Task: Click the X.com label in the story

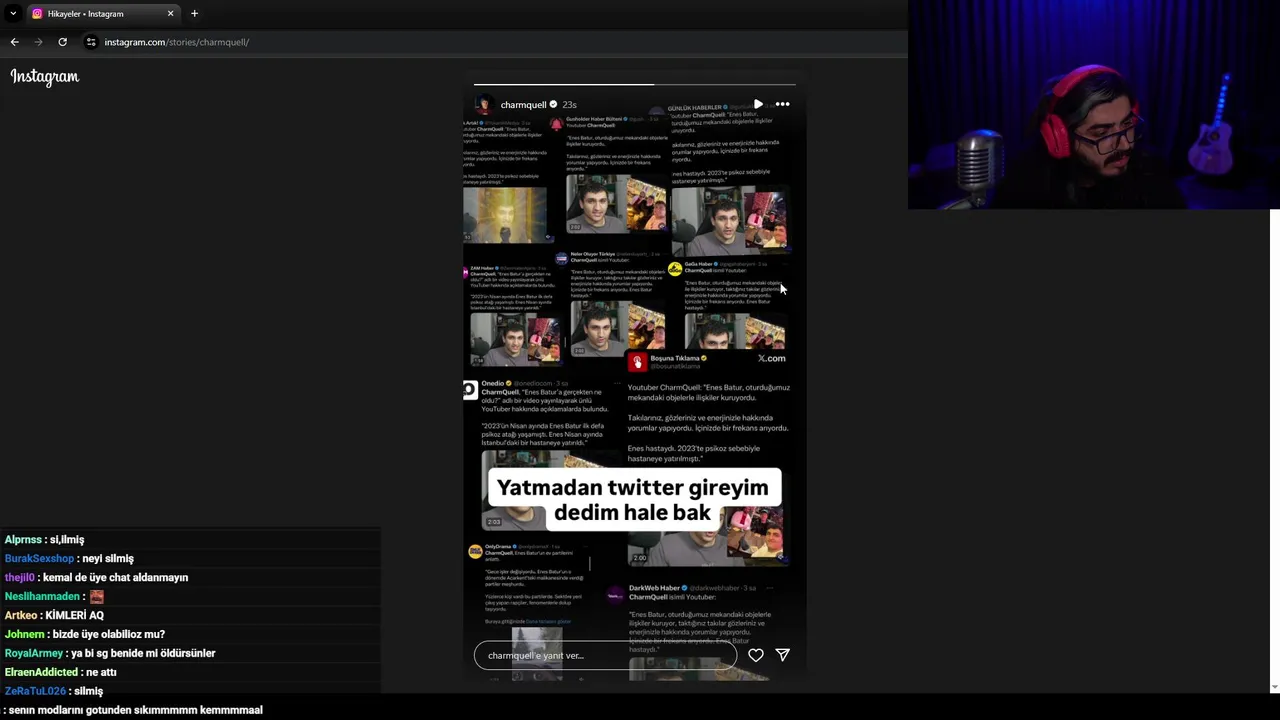Action: [x=771, y=358]
